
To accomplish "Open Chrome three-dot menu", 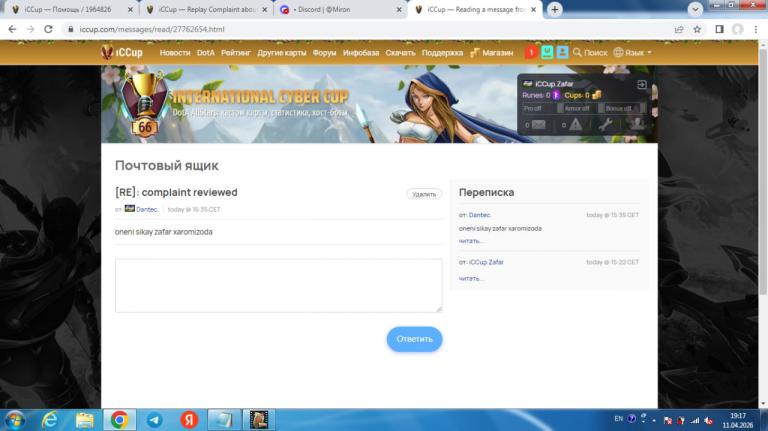I will [756, 29].
